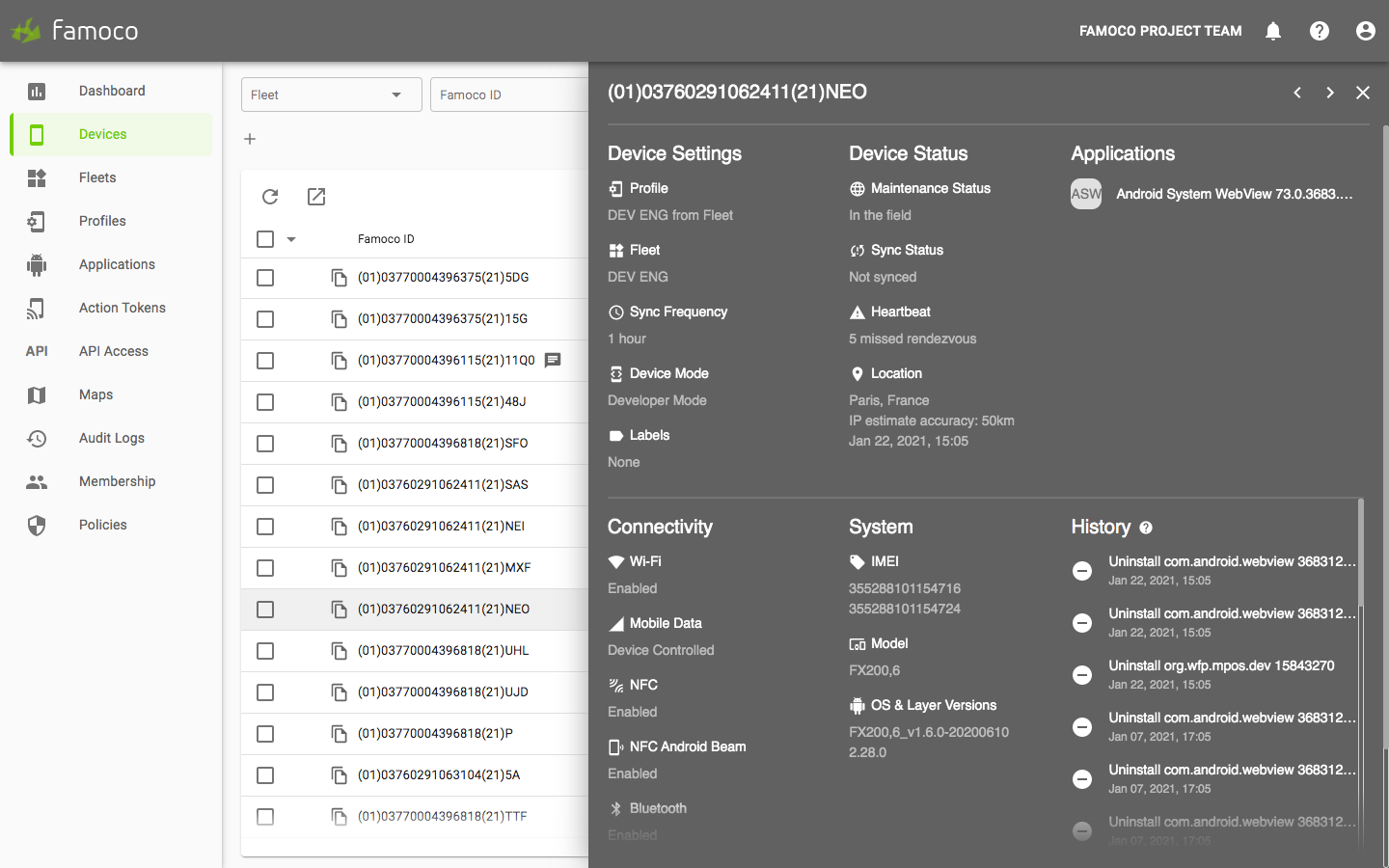Open notifications bell icon

pyautogui.click(x=1273, y=31)
